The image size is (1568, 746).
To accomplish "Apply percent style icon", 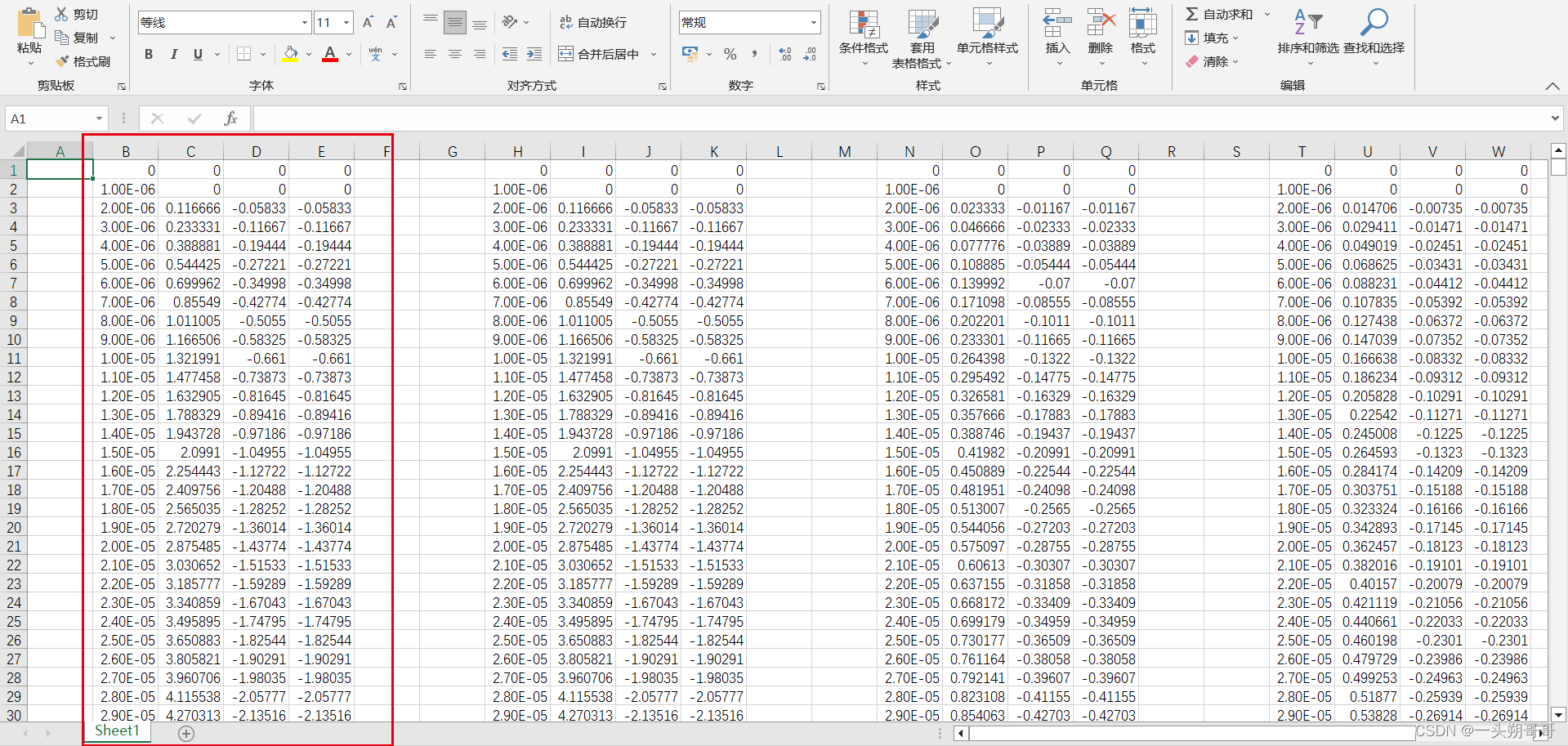I will point(730,54).
